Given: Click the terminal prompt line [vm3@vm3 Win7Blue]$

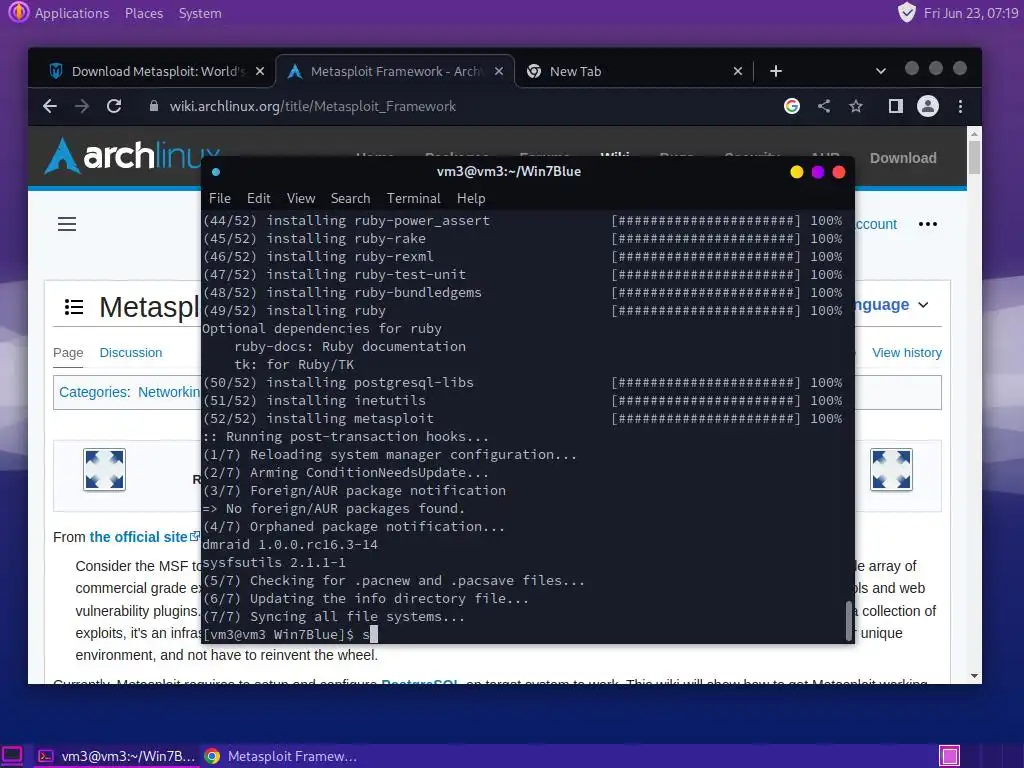Looking at the screenshot, I should 278,634.
